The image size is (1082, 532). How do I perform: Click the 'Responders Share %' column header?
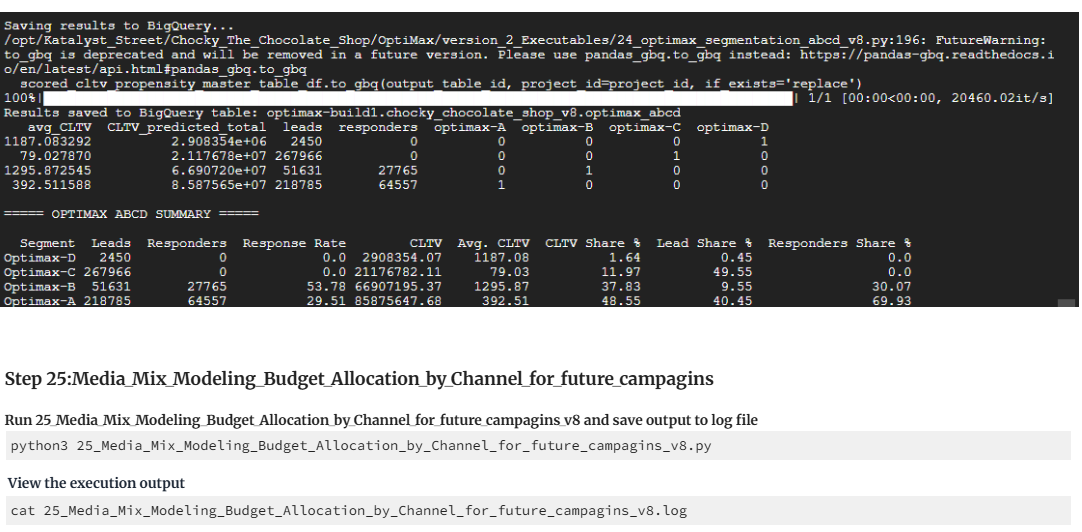(x=839, y=243)
